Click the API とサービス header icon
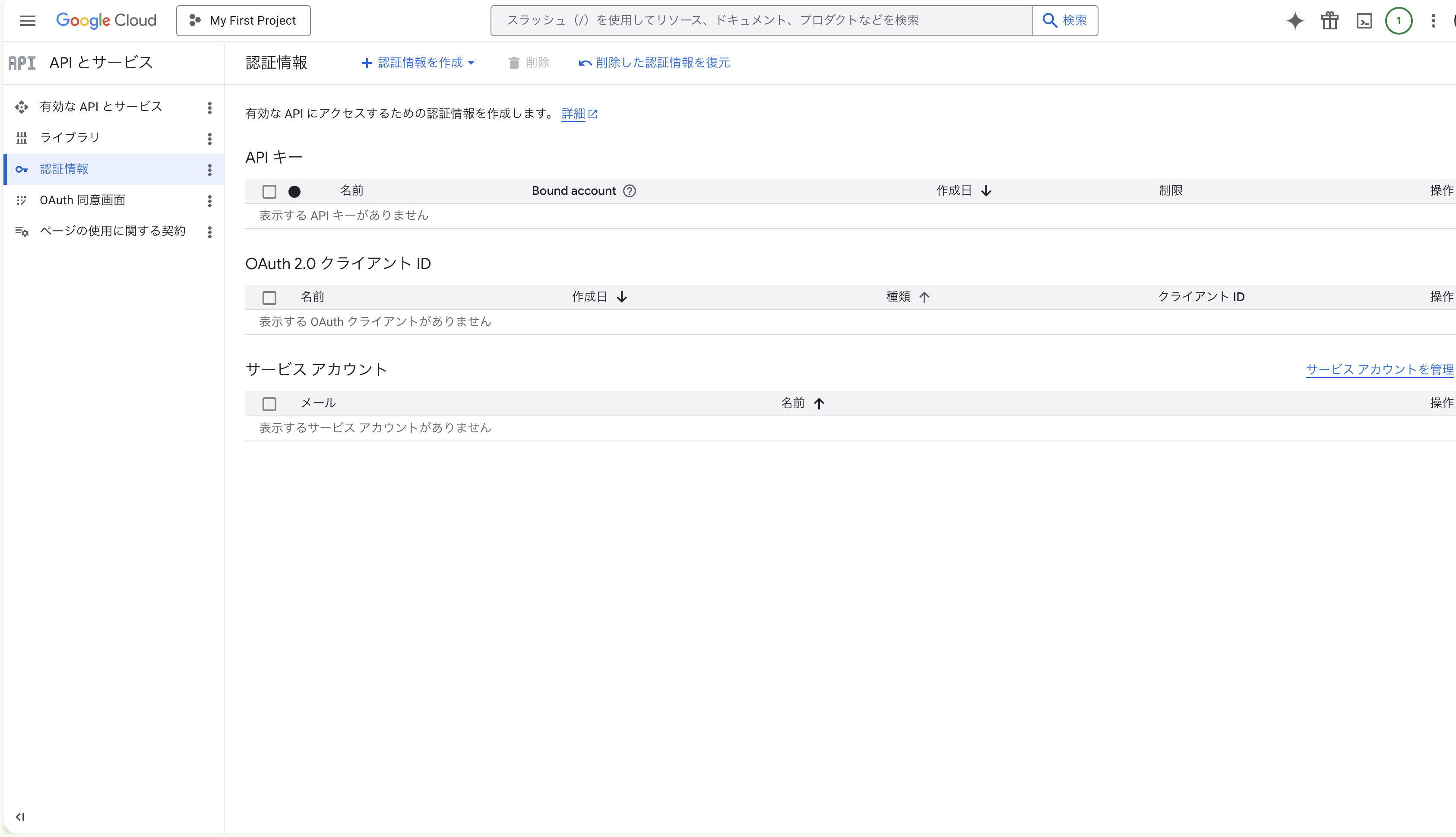 (x=22, y=63)
